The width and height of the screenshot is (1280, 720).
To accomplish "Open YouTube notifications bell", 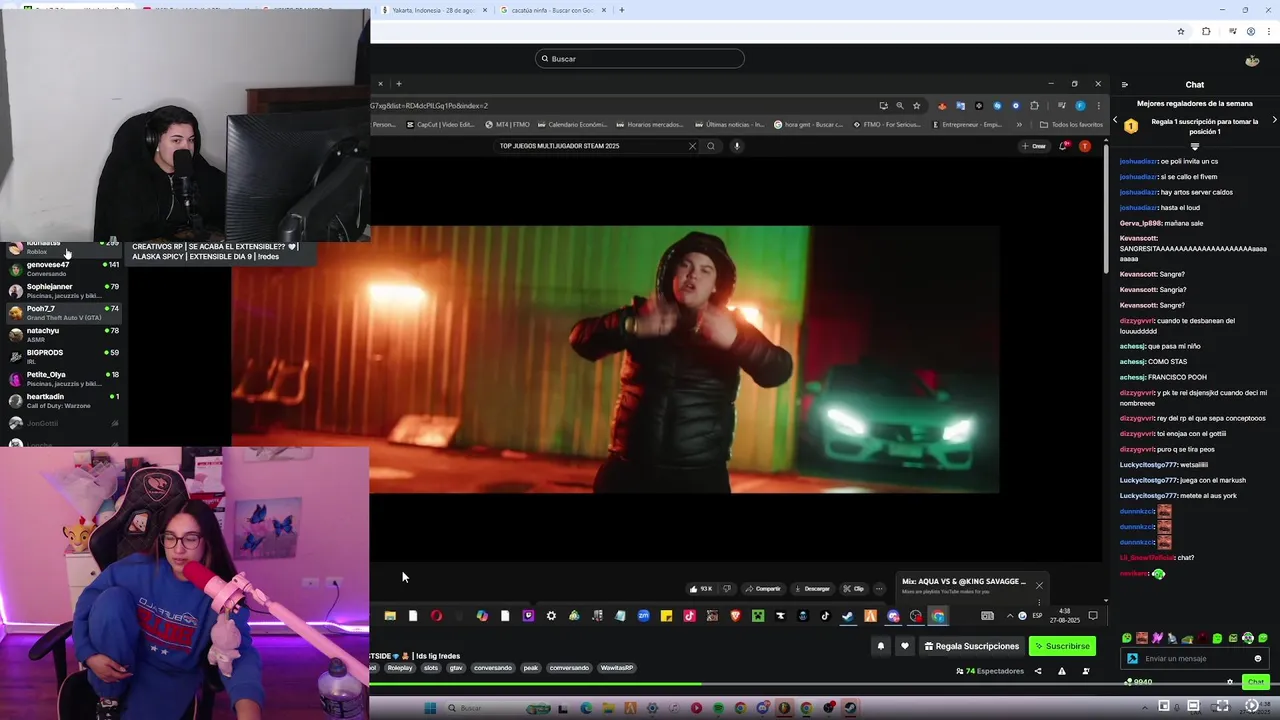I will pos(1063,146).
